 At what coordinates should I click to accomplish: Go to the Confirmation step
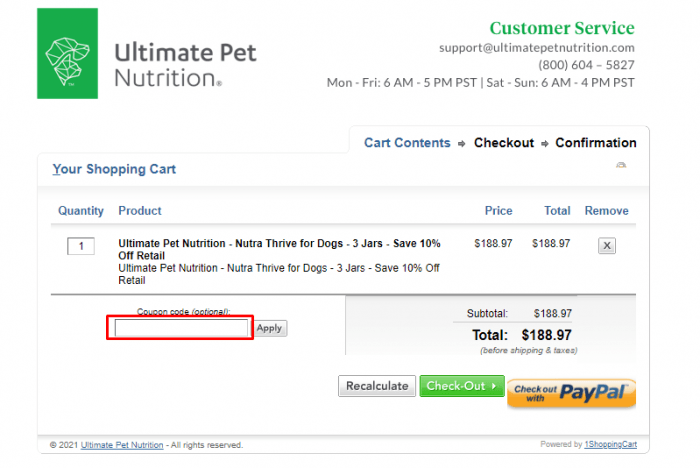596,143
